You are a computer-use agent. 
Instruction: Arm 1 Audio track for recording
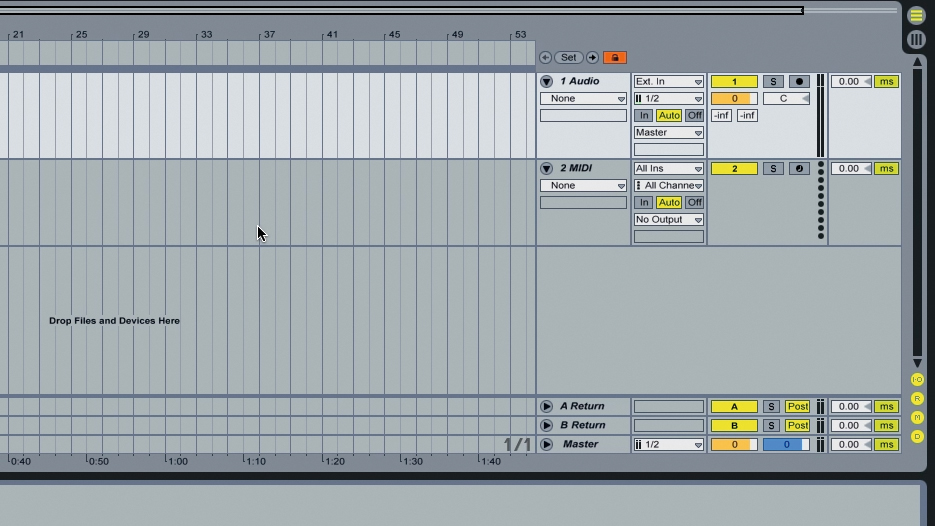click(x=799, y=82)
